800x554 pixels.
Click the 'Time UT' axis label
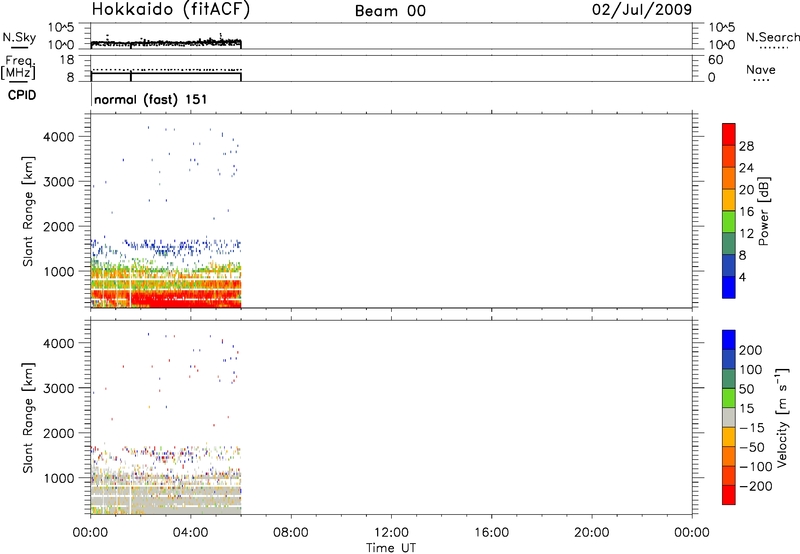pos(391,548)
